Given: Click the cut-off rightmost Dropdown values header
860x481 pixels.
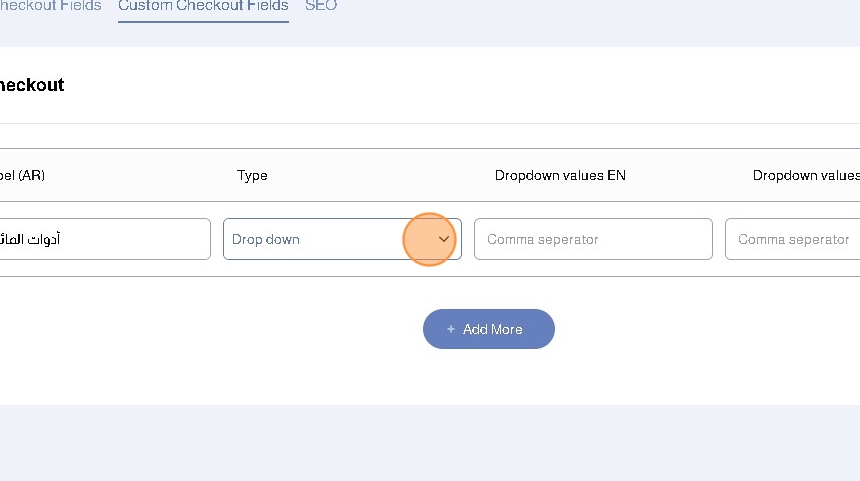Looking at the screenshot, I should click(805, 175).
